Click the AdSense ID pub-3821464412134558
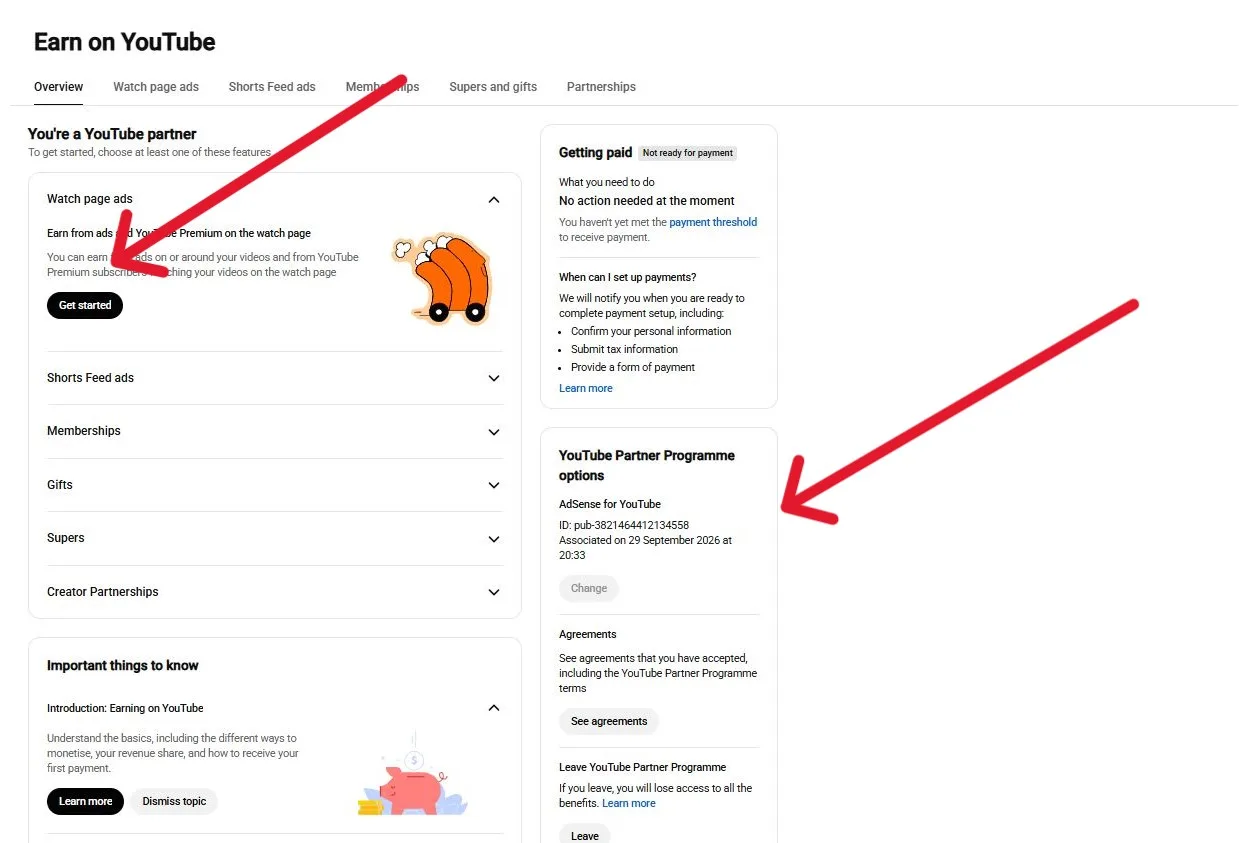 click(624, 525)
